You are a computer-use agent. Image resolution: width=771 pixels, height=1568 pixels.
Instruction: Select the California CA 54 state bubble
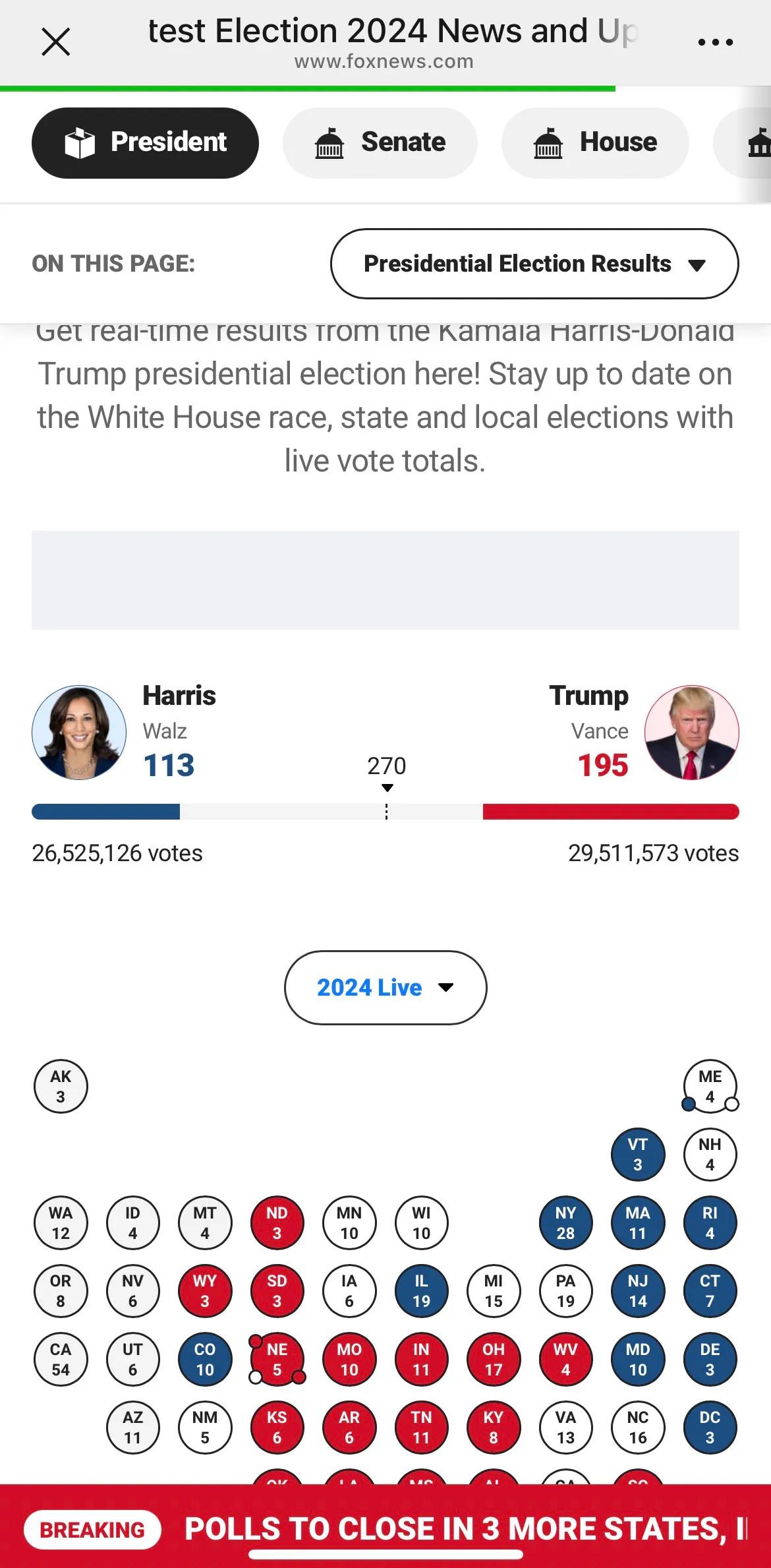click(x=61, y=1358)
